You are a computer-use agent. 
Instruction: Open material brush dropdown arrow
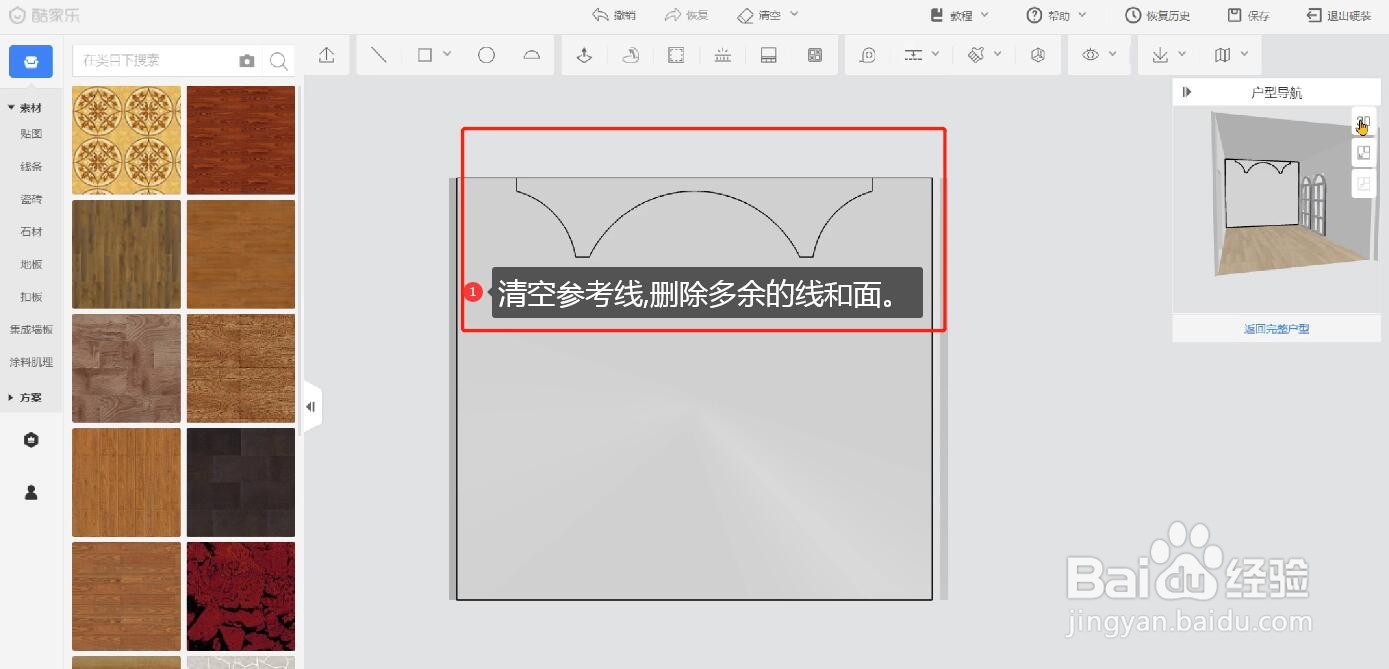[x=998, y=54]
